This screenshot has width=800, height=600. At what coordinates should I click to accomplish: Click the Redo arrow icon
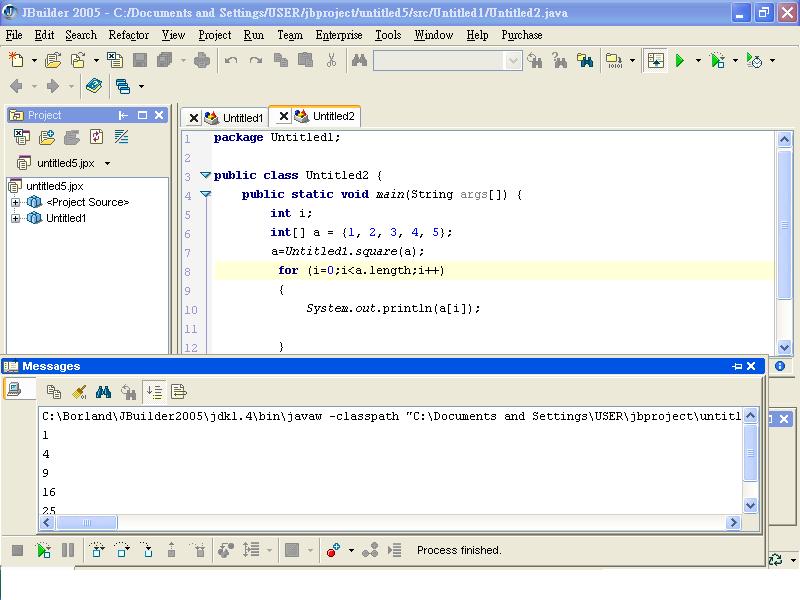tap(256, 60)
